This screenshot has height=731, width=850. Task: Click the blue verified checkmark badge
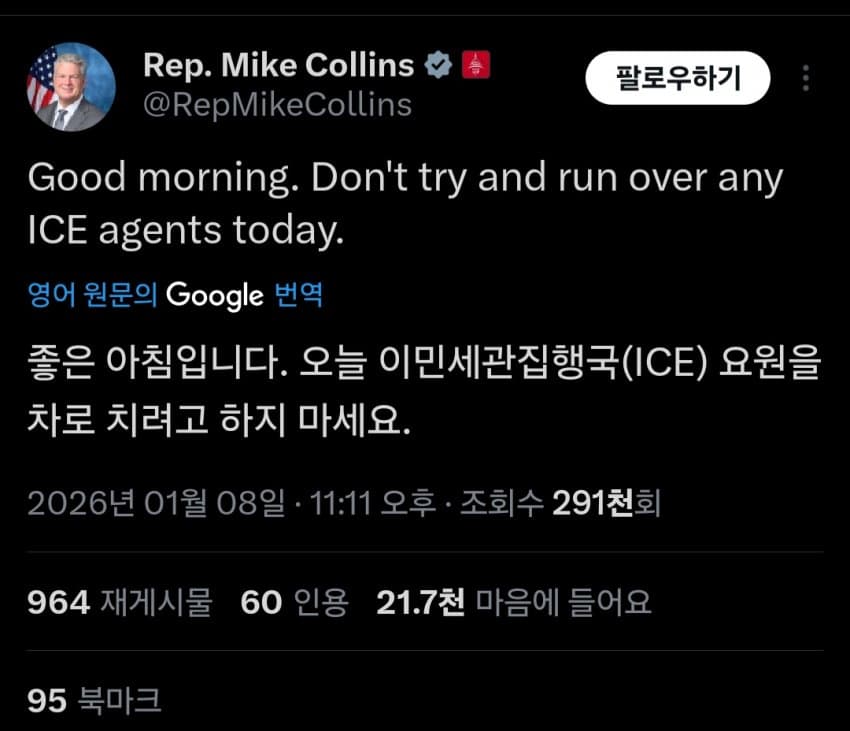pos(438,65)
